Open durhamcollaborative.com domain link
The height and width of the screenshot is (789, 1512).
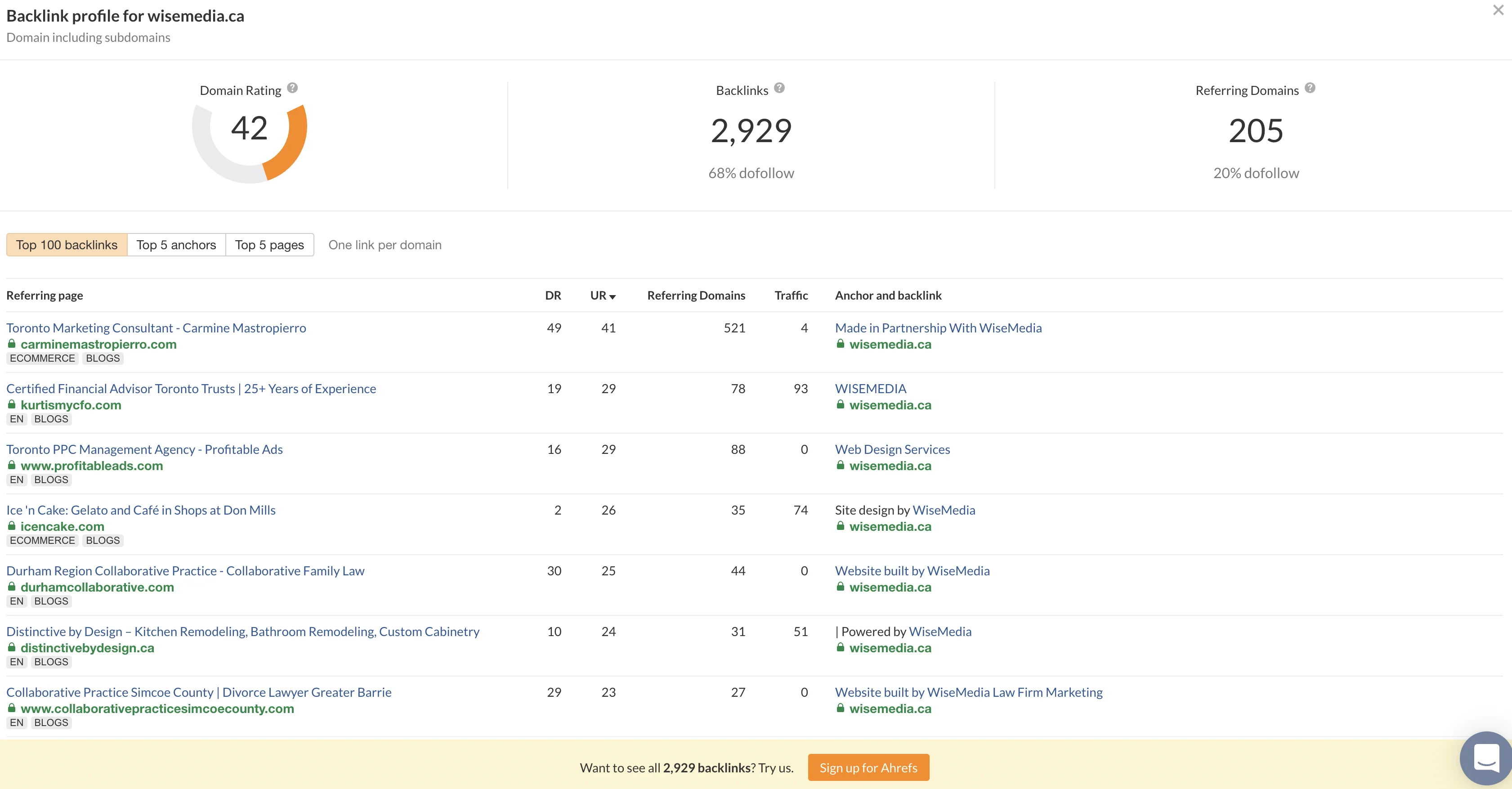[x=98, y=587]
